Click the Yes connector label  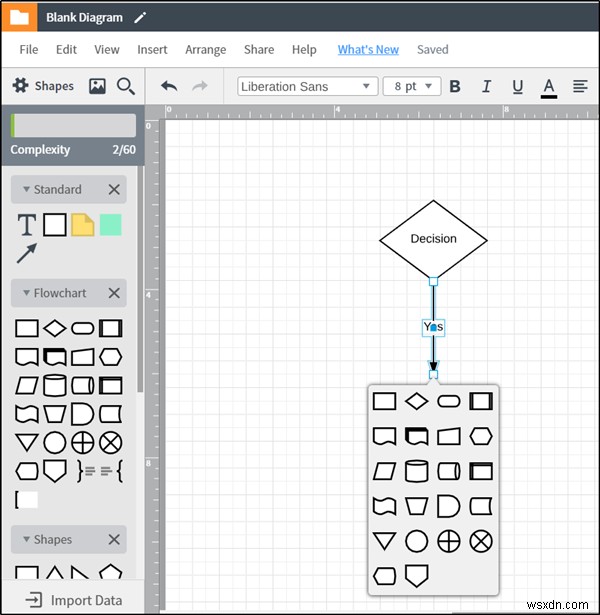pos(433,327)
